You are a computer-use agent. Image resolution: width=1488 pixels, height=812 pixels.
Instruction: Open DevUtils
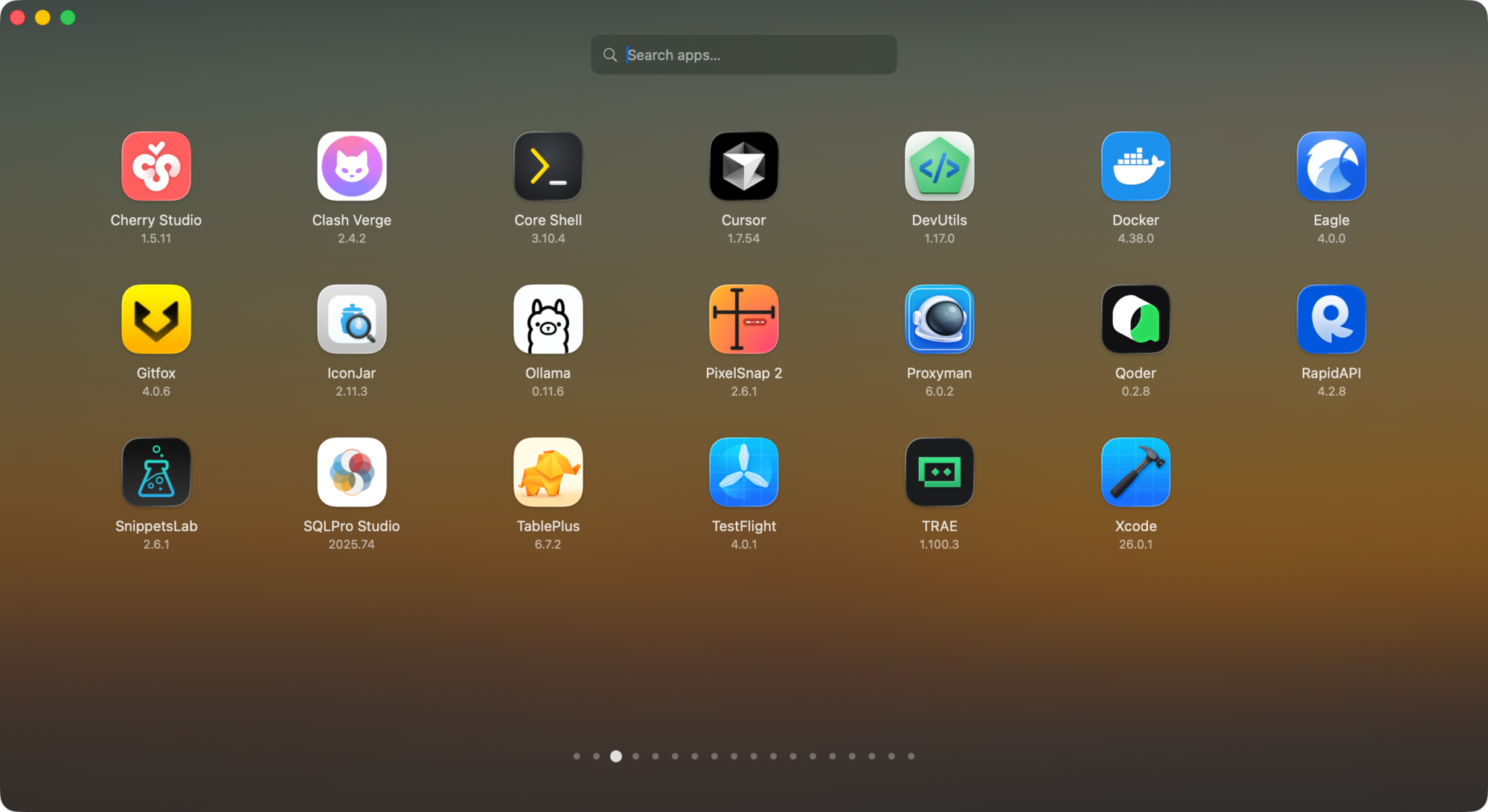click(x=940, y=166)
